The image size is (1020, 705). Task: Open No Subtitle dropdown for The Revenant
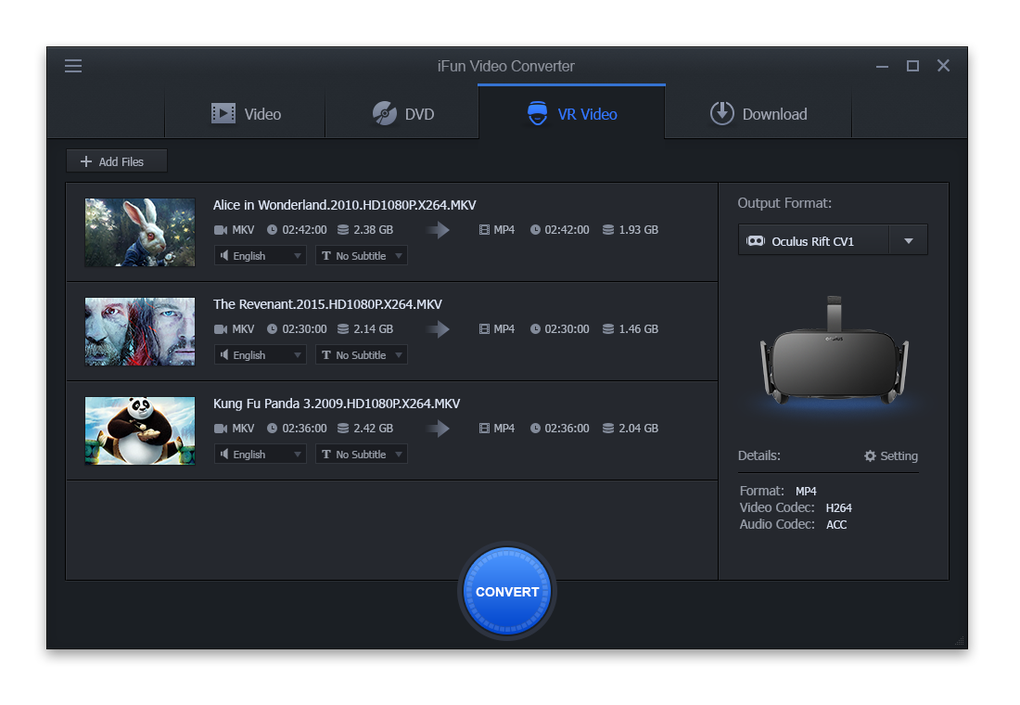pyautogui.click(x=362, y=355)
